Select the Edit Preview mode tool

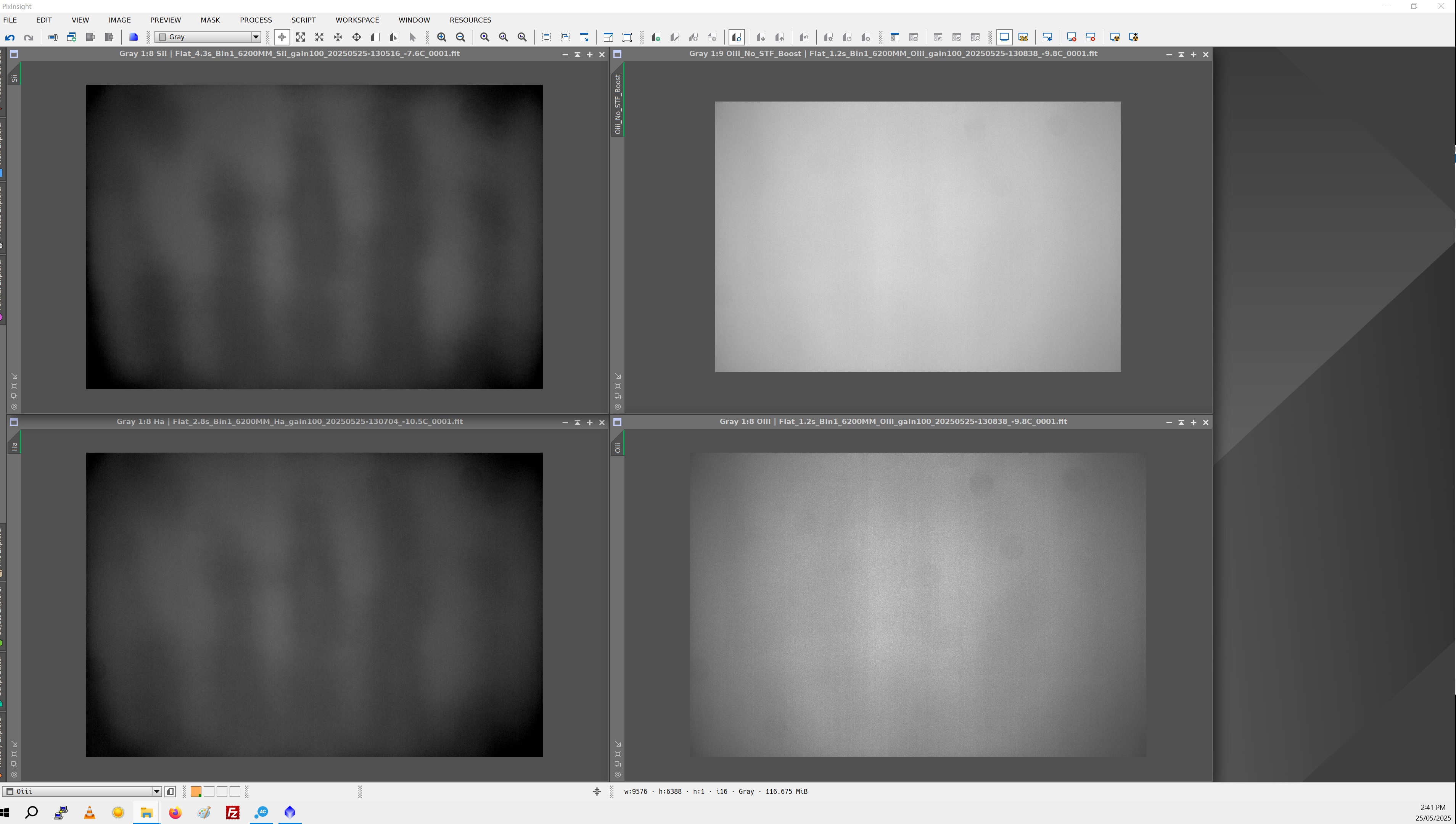394,37
